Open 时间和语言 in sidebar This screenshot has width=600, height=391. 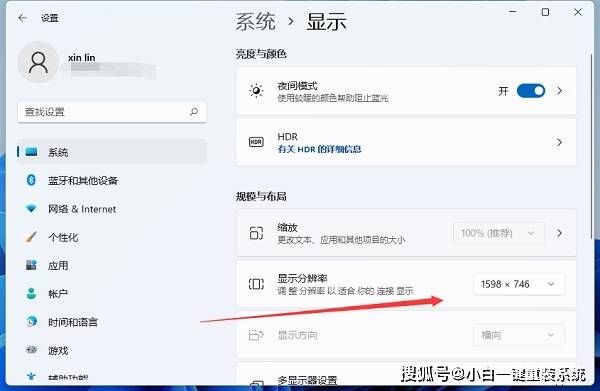coord(112,322)
